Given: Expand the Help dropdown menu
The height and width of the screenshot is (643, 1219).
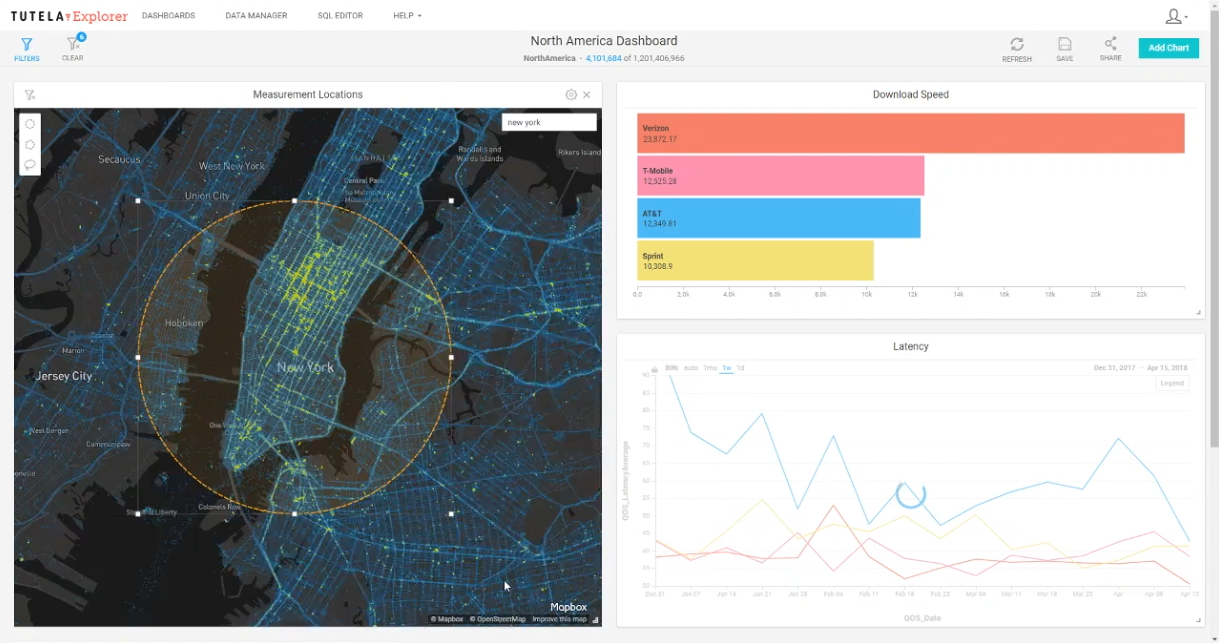Looking at the screenshot, I should tap(407, 16).
